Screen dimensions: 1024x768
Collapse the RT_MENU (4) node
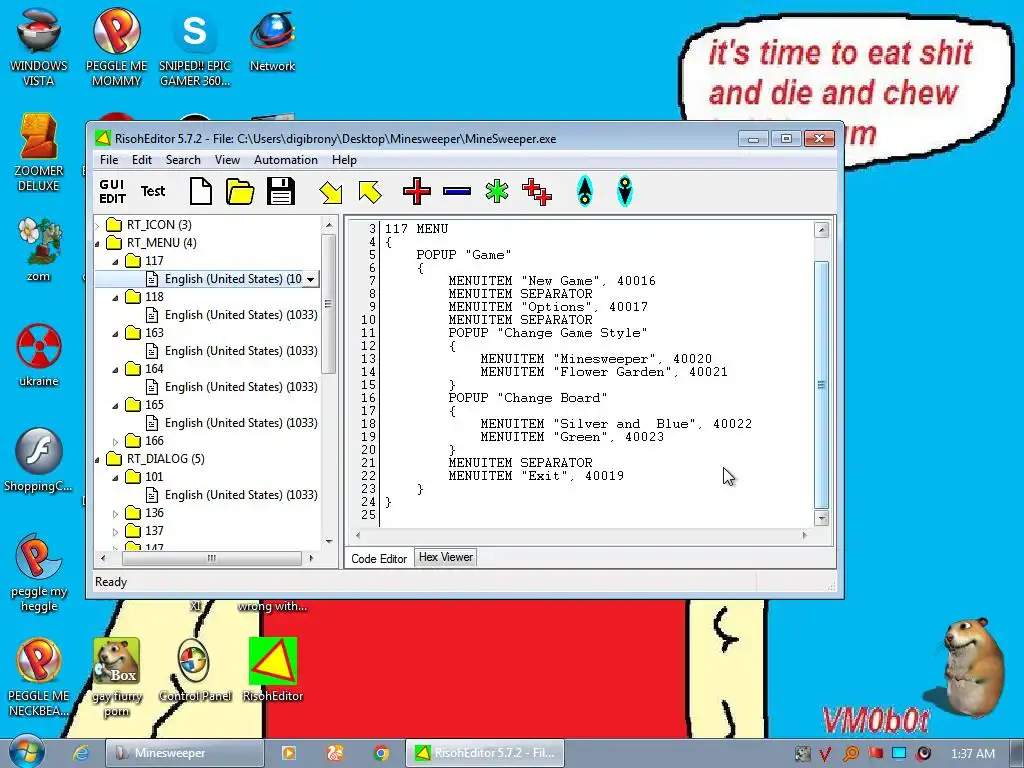98,244
